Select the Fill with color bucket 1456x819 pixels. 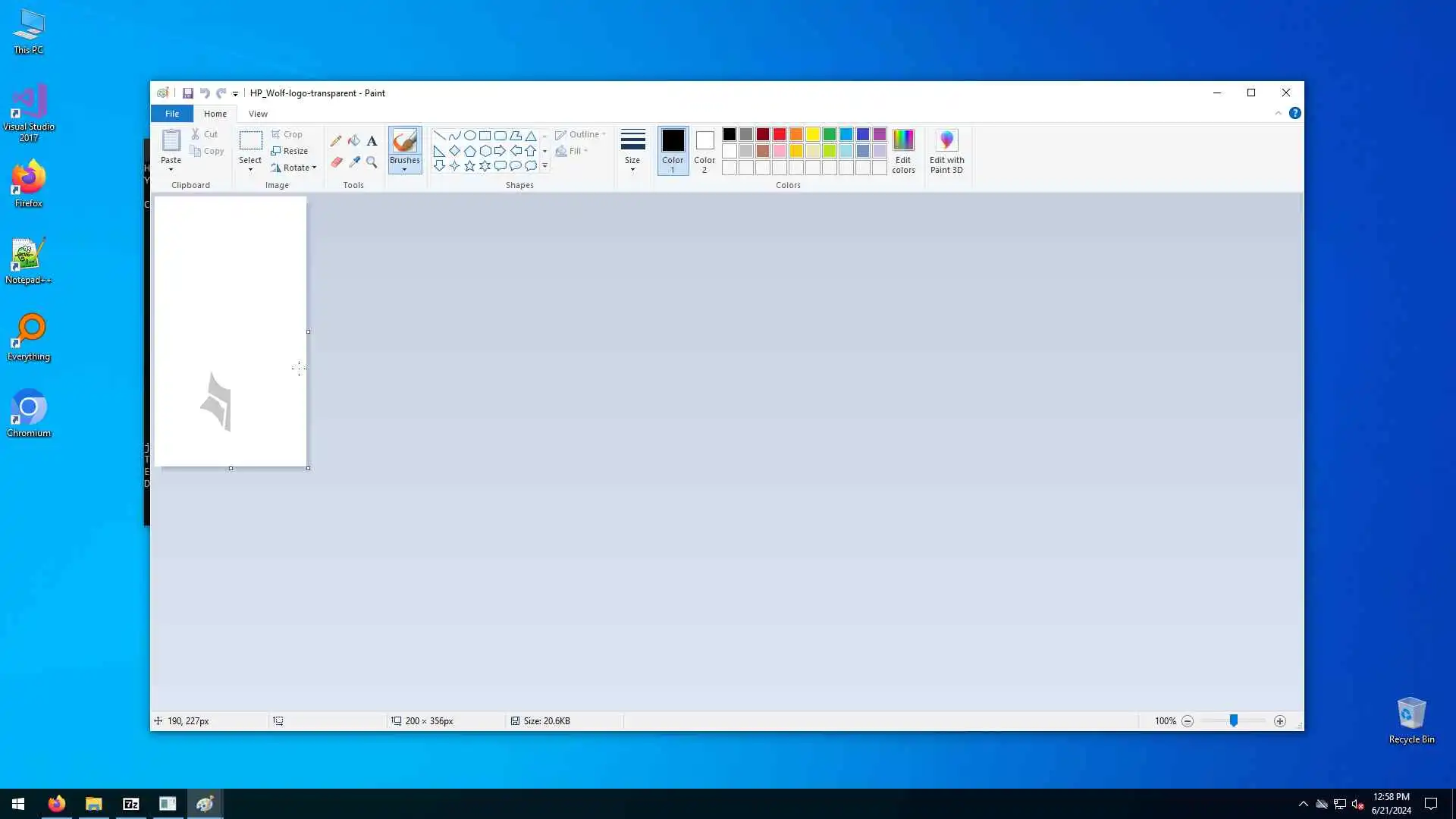353,141
